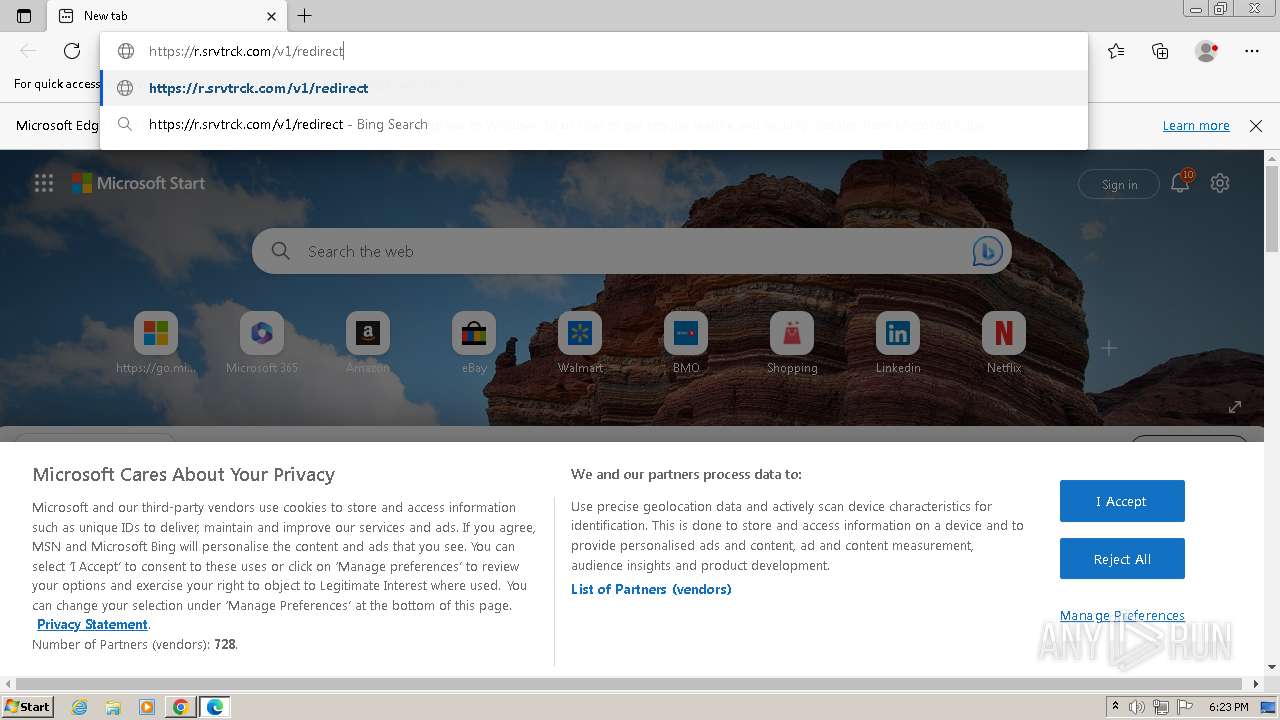Click the browser back arrow
1280x720 pixels.
(28, 51)
